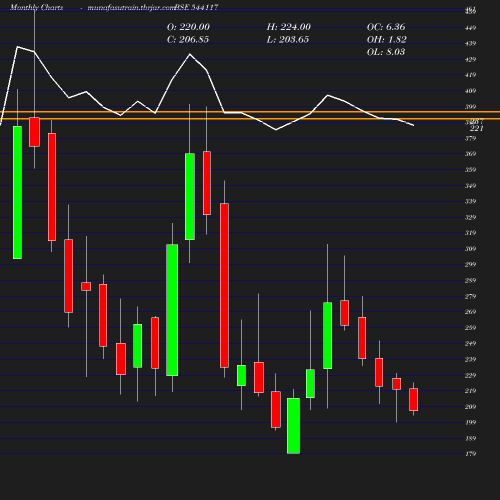The height and width of the screenshot is (500, 500).
Task: Click the 249 price axis label
Action: [471, 343]
